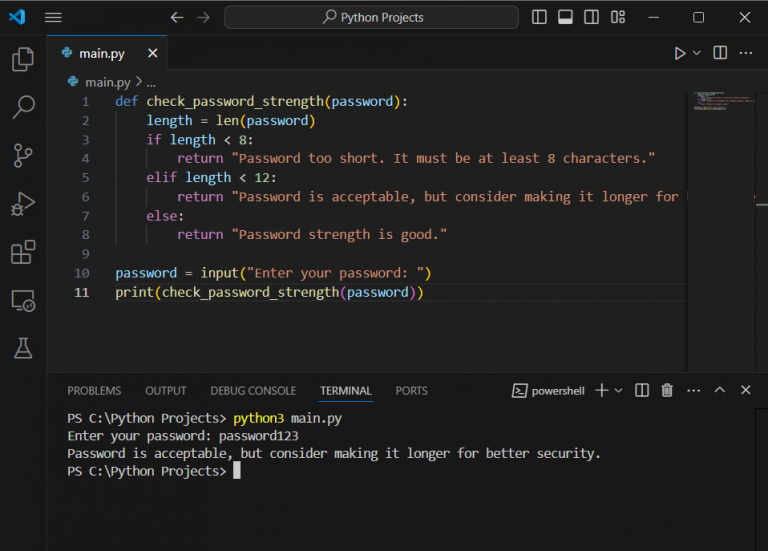Open the Run and Debug view

click(22, 203)
